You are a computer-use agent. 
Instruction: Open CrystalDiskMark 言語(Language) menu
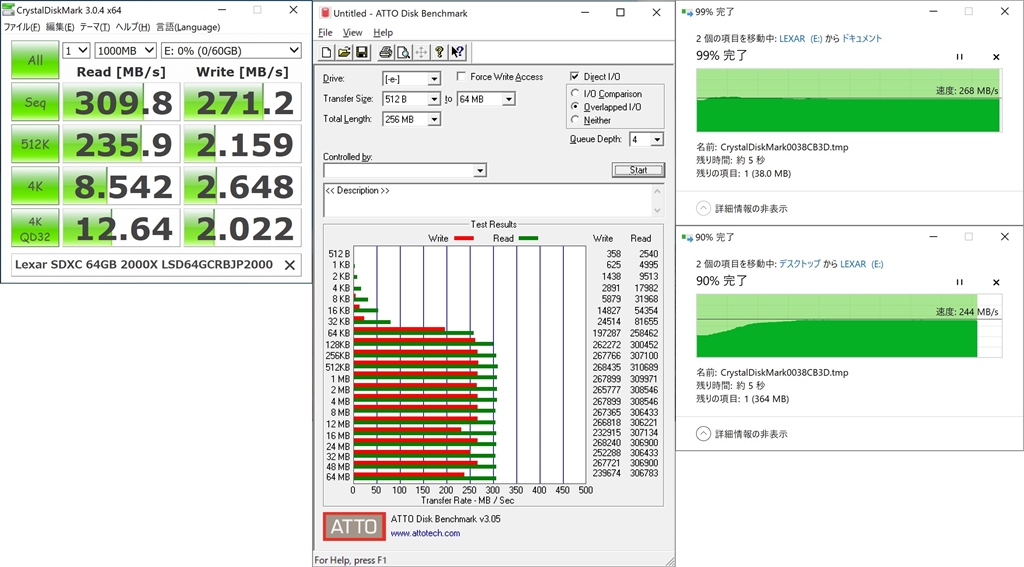click(x=188, y=27)
